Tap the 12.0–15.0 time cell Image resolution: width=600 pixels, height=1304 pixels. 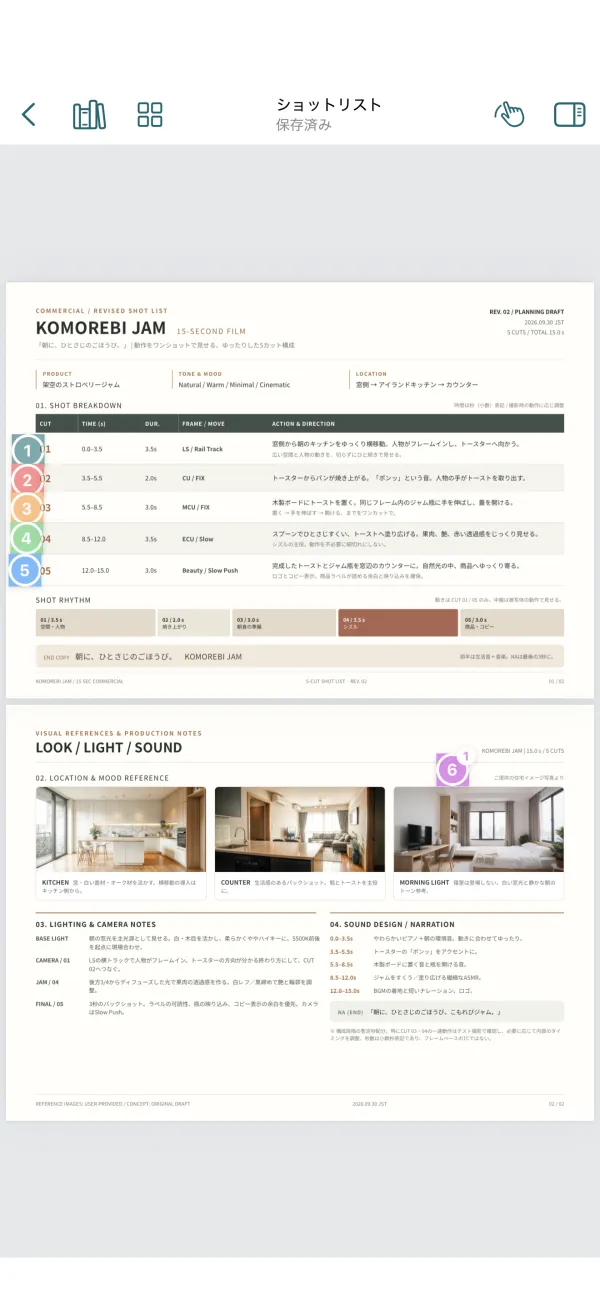click(x=95, y=570)
